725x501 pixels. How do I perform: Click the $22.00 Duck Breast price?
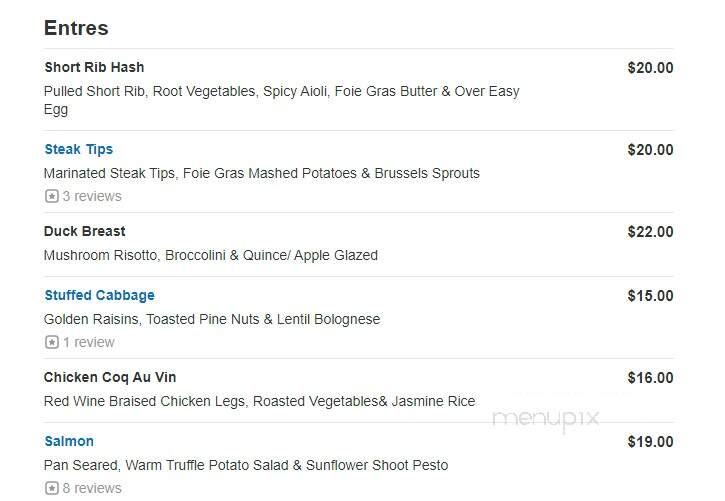(x=650, y=232)
